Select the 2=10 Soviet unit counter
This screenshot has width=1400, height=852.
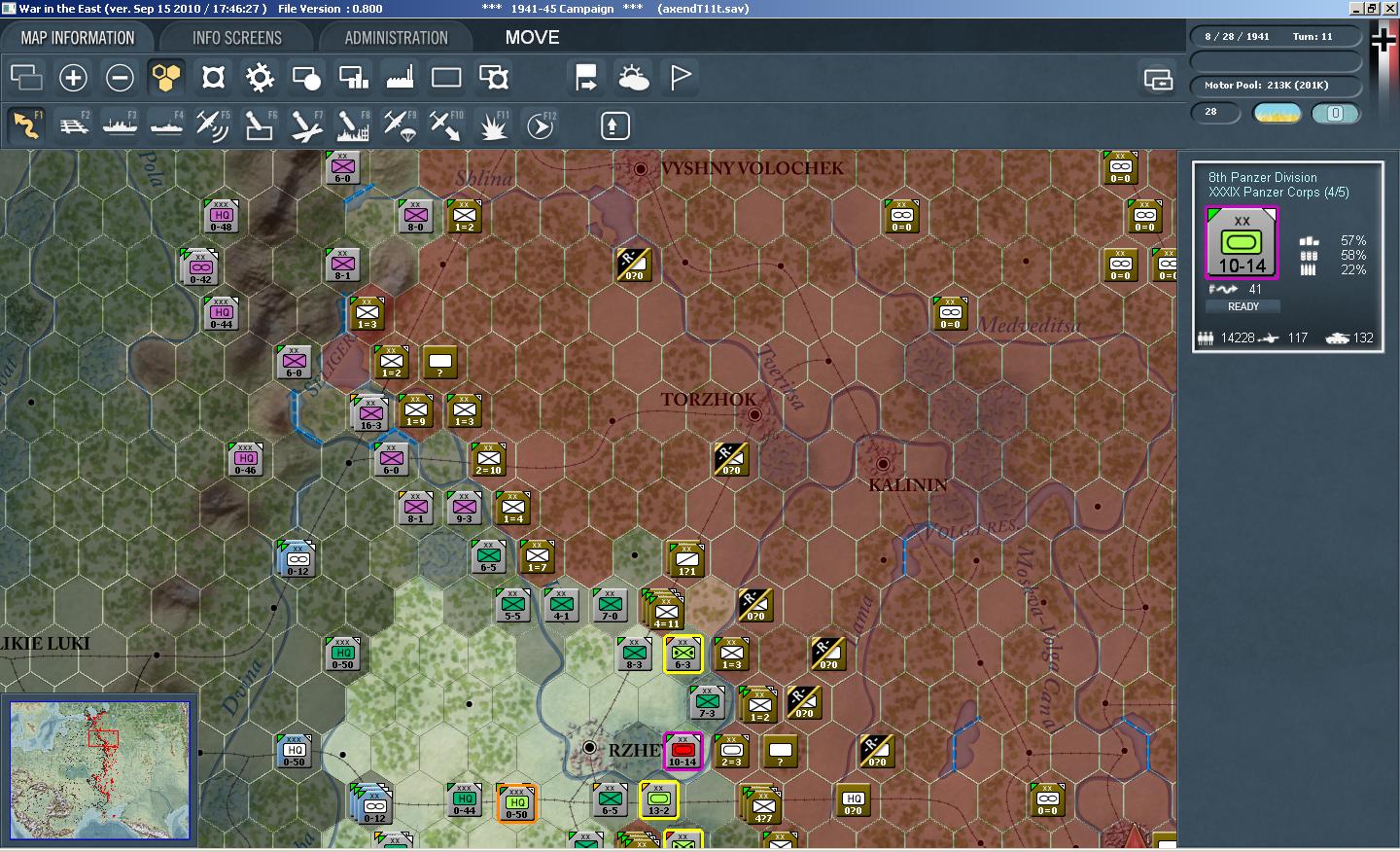click(x=489, y=459)
